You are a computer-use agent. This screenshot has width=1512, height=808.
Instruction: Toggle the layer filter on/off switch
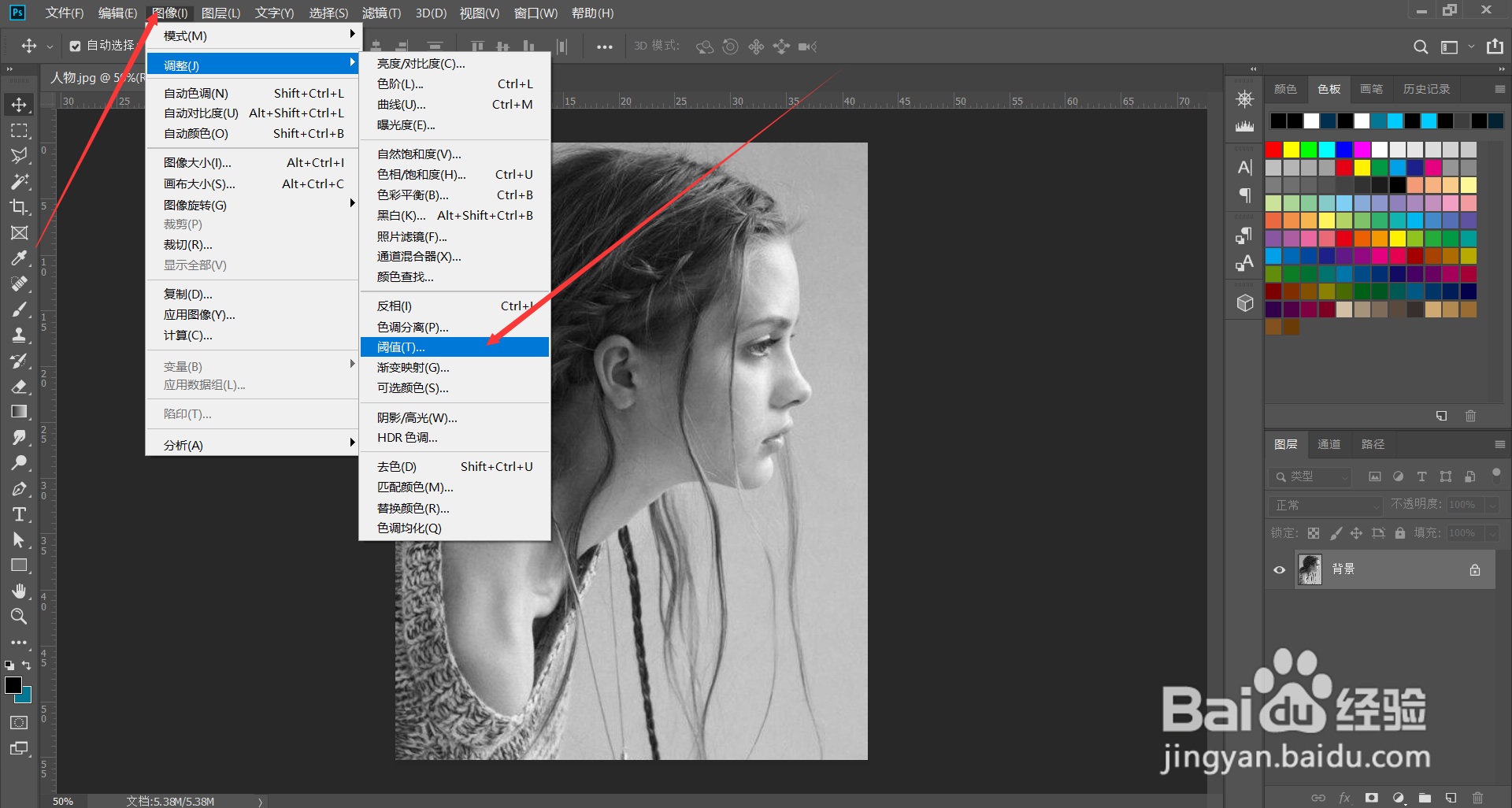[x=1496, y=473]
